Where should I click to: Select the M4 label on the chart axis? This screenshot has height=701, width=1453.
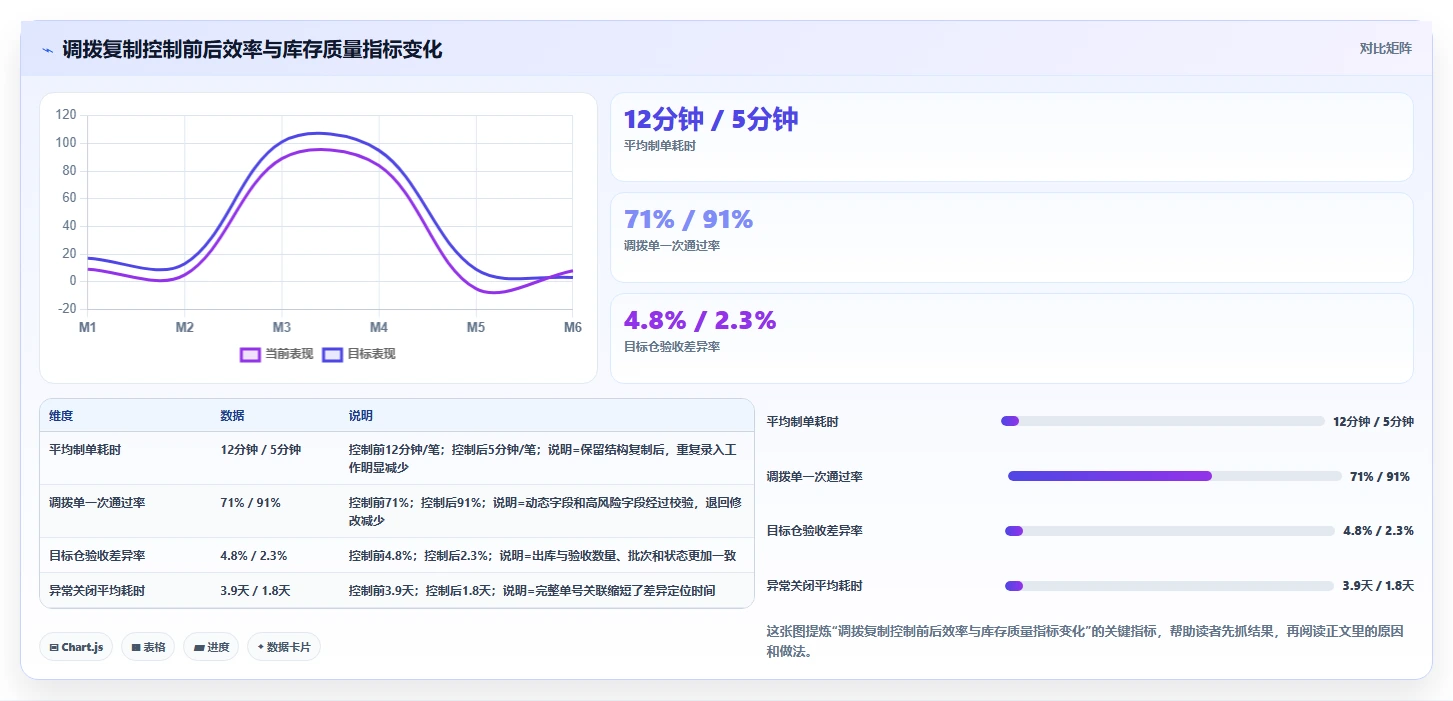click(x=379, y=327)
